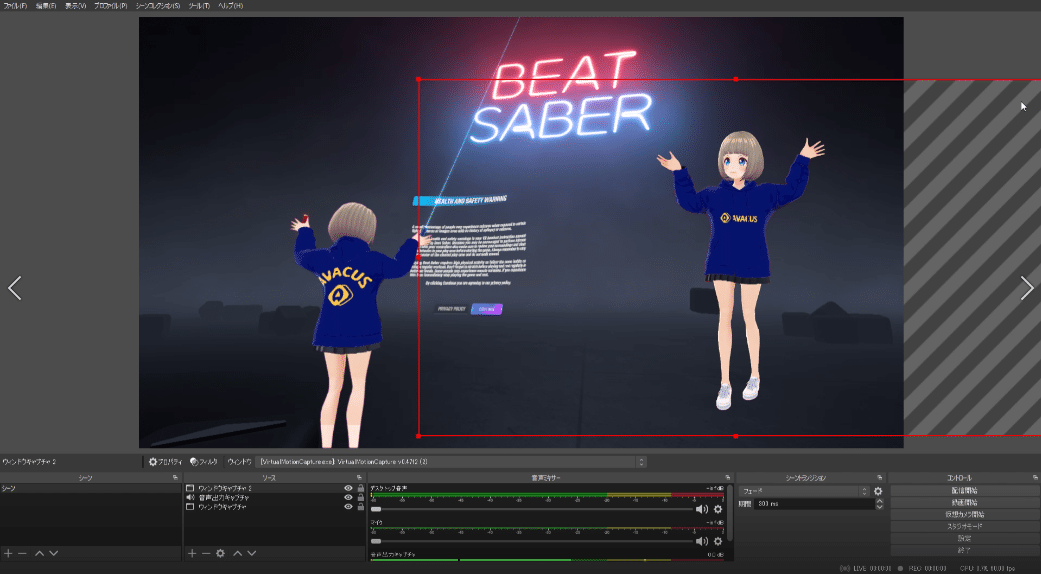Hide 音声出力キャプチャ with its eye icon
This screenshot has height=574, width=1041.
pyautogui.click(x=348, y=498)
